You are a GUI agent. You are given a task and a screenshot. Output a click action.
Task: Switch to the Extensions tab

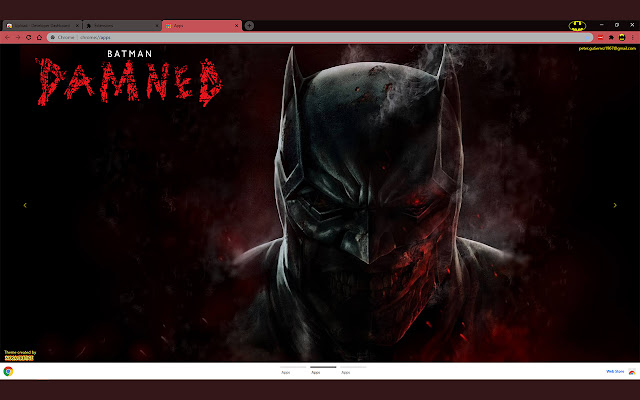click(x=122, y=25)
